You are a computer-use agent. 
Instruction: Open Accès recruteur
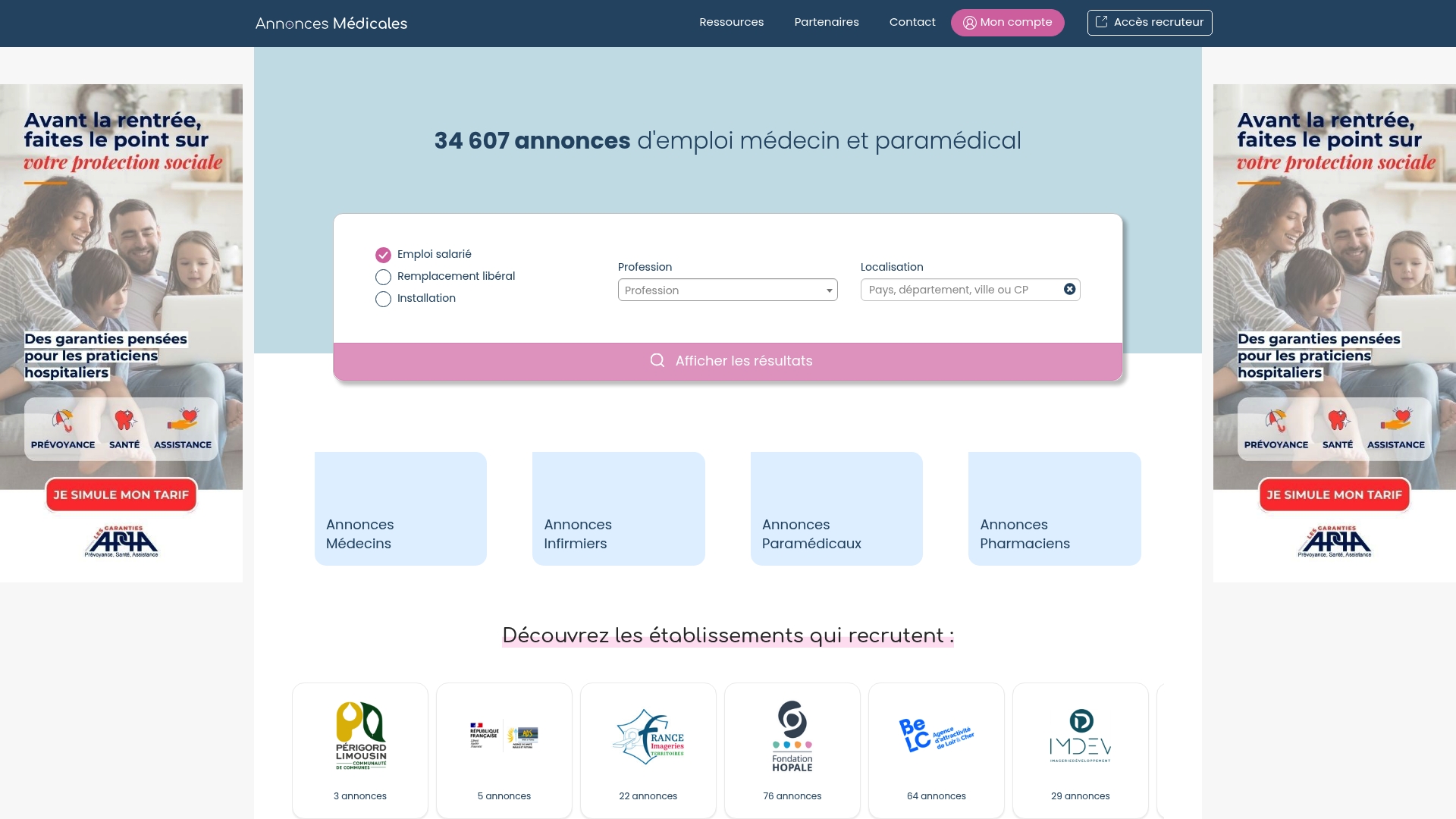pos(1150,23)
